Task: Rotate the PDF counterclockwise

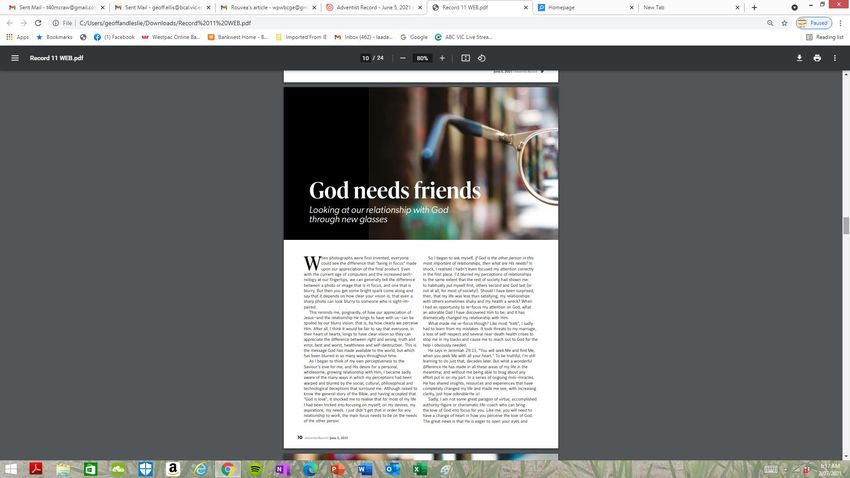Action: coord(481,58)
